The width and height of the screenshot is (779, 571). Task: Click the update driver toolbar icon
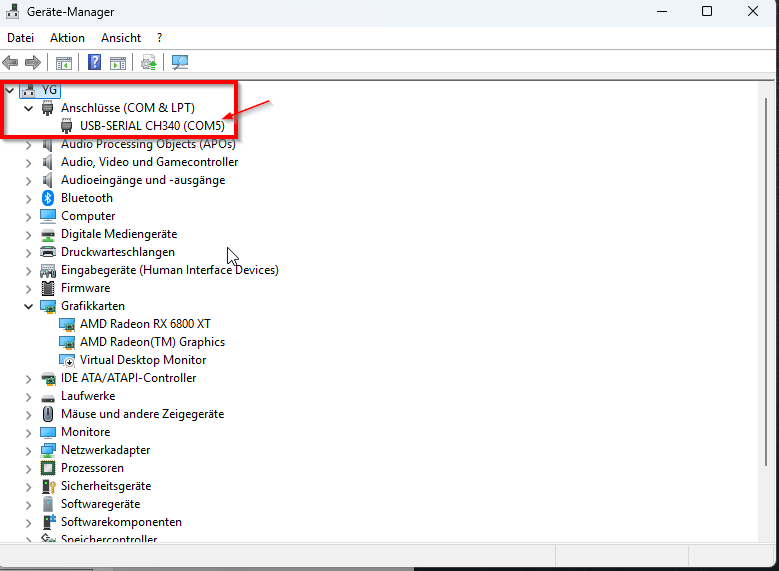click(149, 63)
